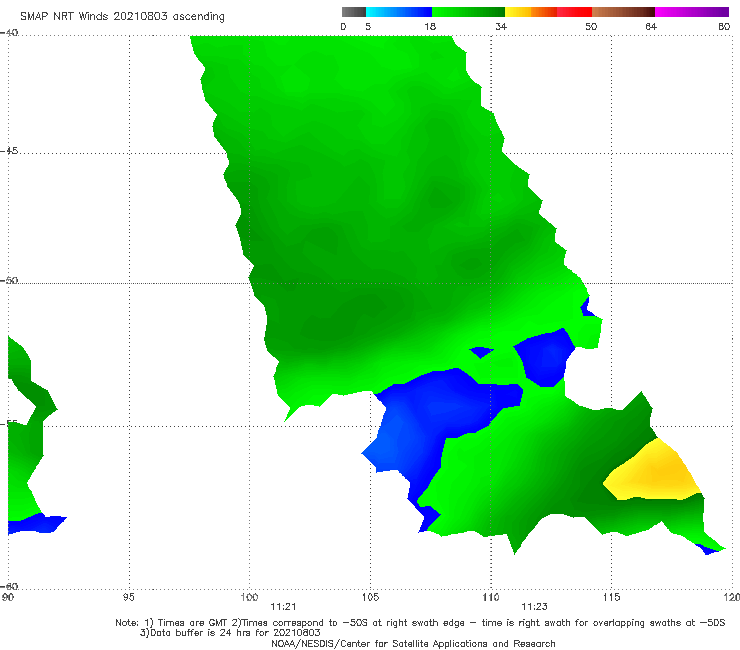
Task: Click the color bar label '50'
Action: 591,26
